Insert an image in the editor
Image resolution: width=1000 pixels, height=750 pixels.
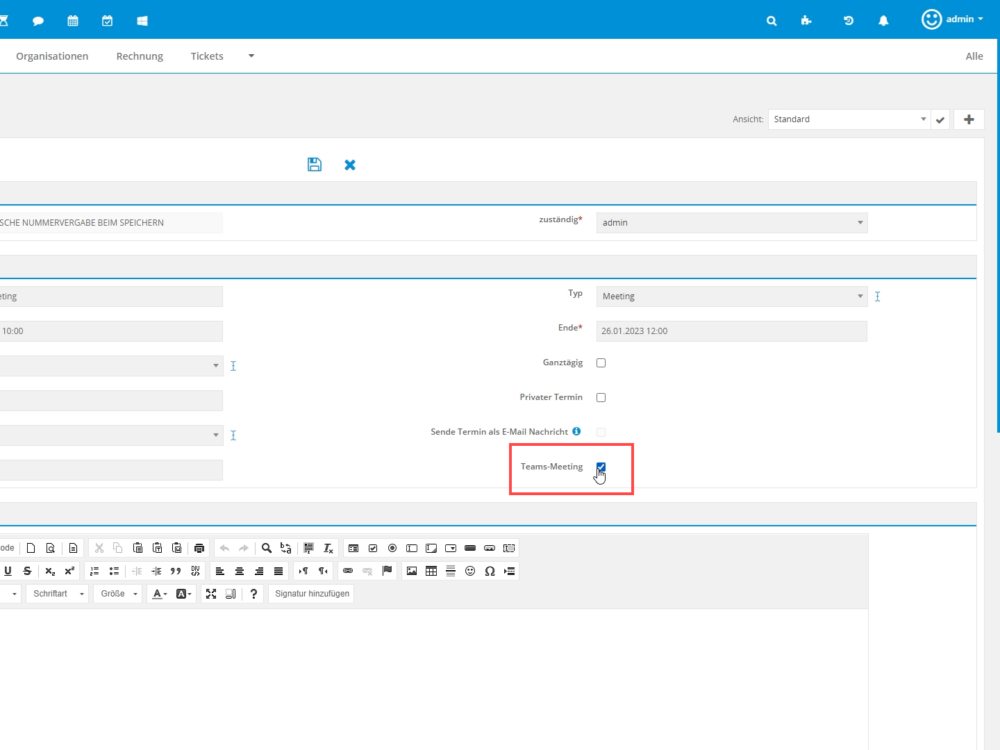pyautogui.click(x=411, y=571)
